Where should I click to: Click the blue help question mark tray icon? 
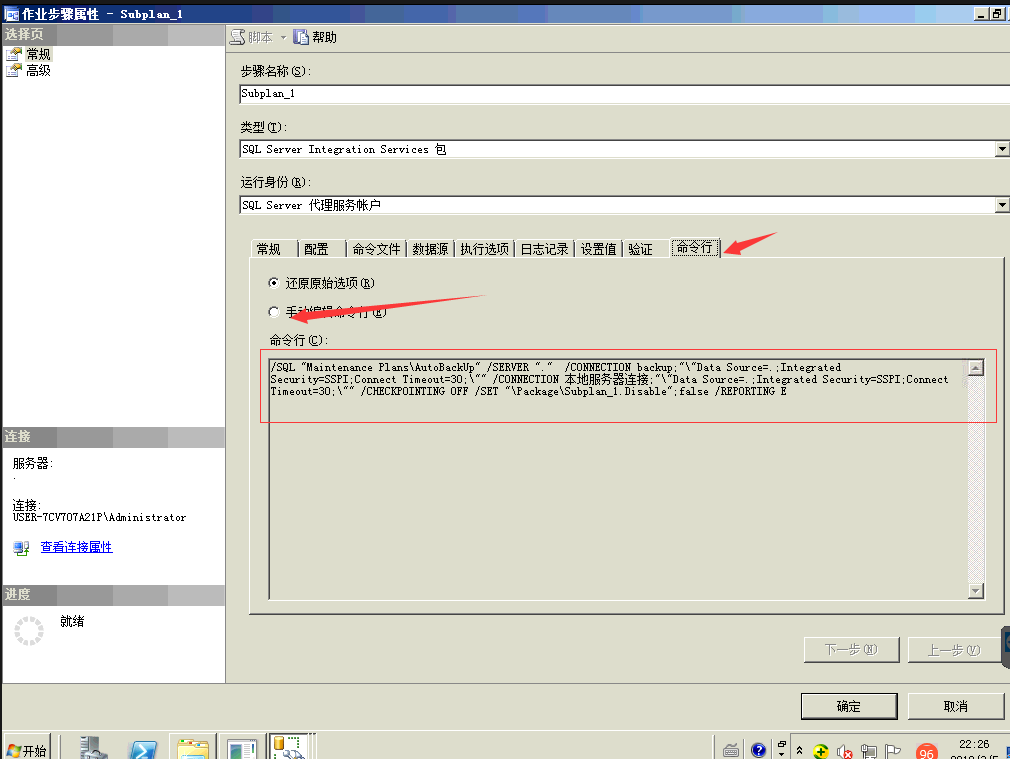coord(758,750)
